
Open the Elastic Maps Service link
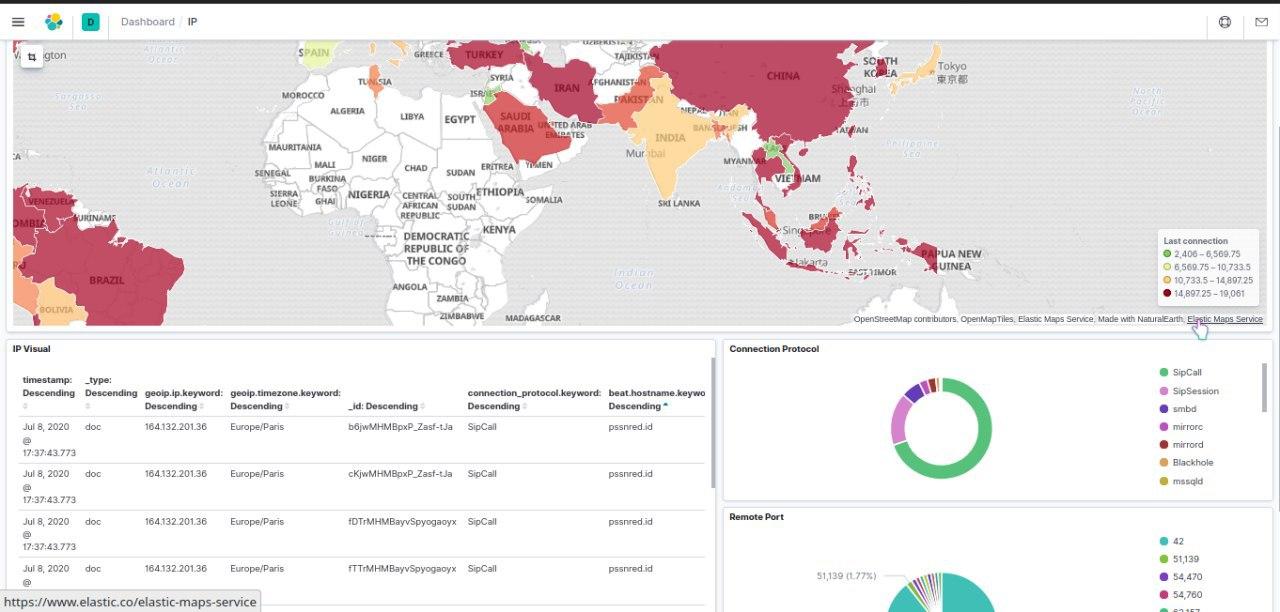tap(1224, 319)
